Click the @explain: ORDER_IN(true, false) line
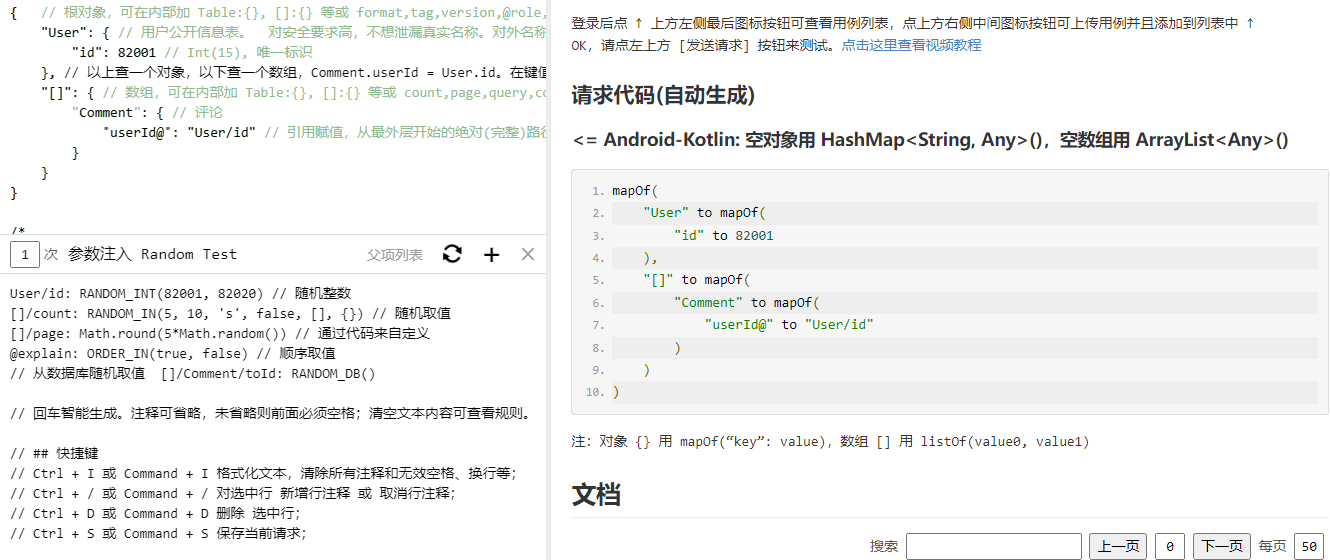 tap(172, 353)
